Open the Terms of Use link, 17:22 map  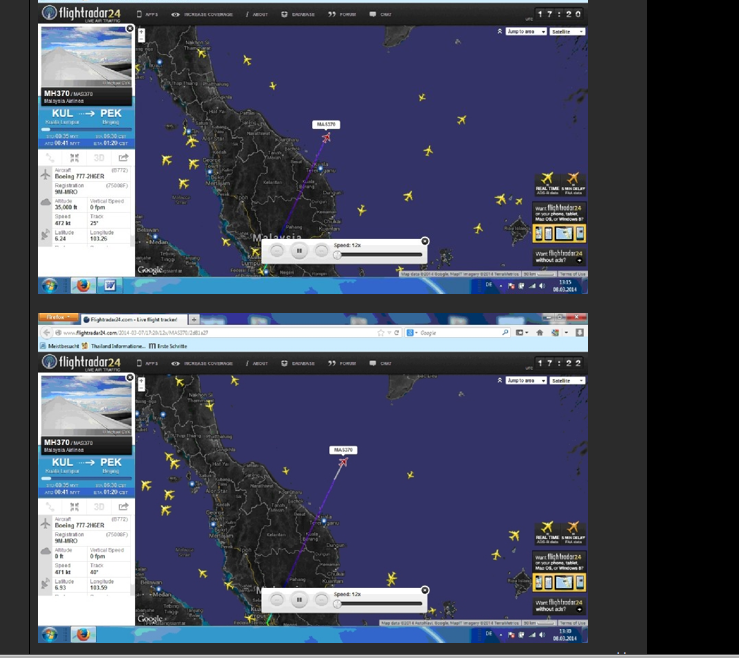pos(573,623)
